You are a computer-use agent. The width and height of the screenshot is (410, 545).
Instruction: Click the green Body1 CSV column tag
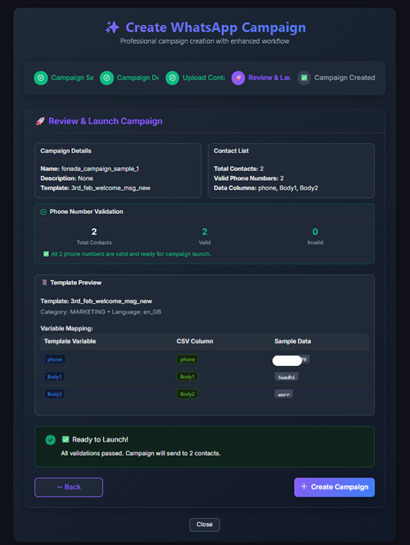tap(187, 377)
